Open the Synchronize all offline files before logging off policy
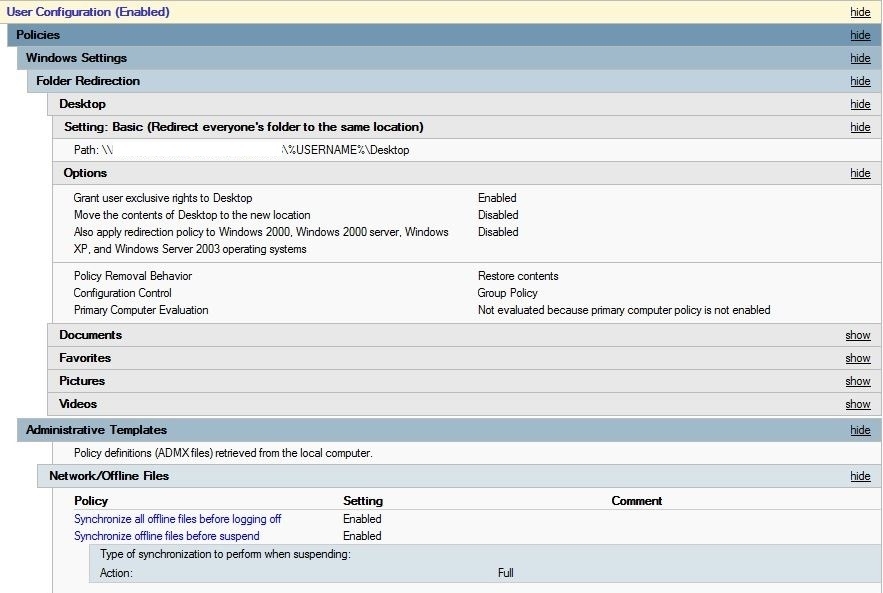The height and width of the screenshot is (593, 883). click(x=177, y=519)
